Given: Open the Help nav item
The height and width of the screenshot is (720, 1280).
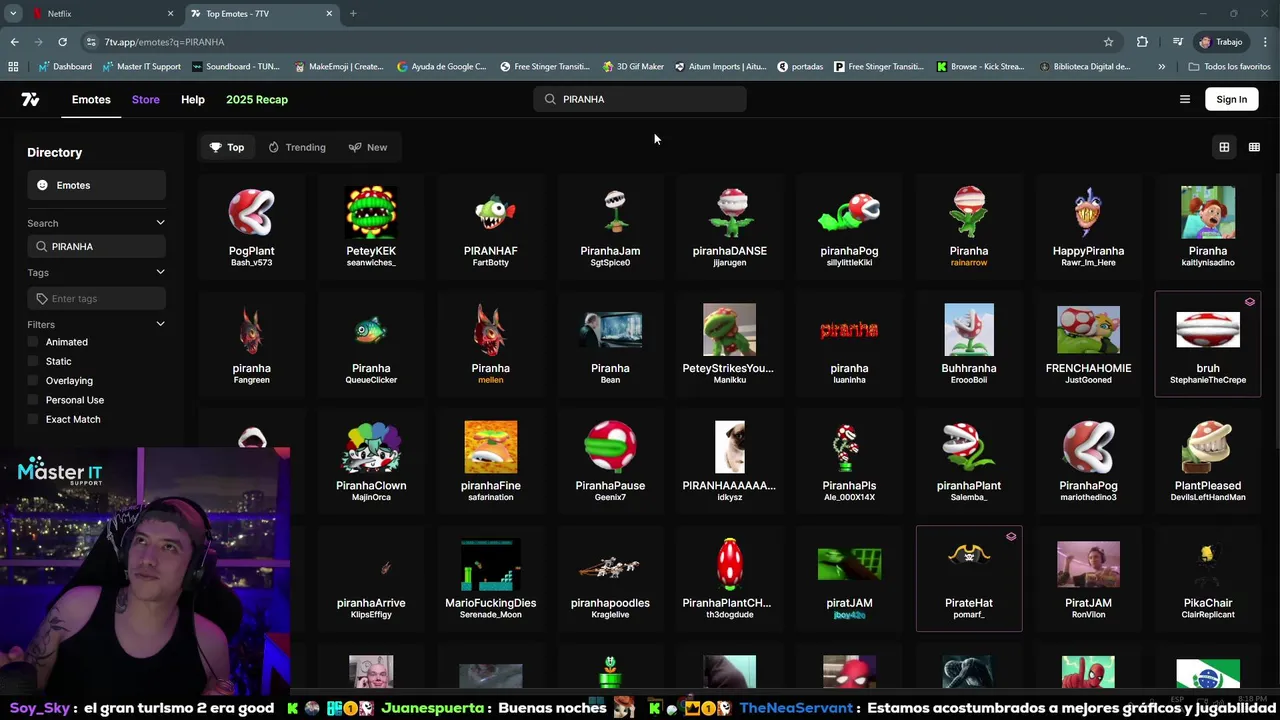Looking at the screenshot, I should tap(193, 99).
